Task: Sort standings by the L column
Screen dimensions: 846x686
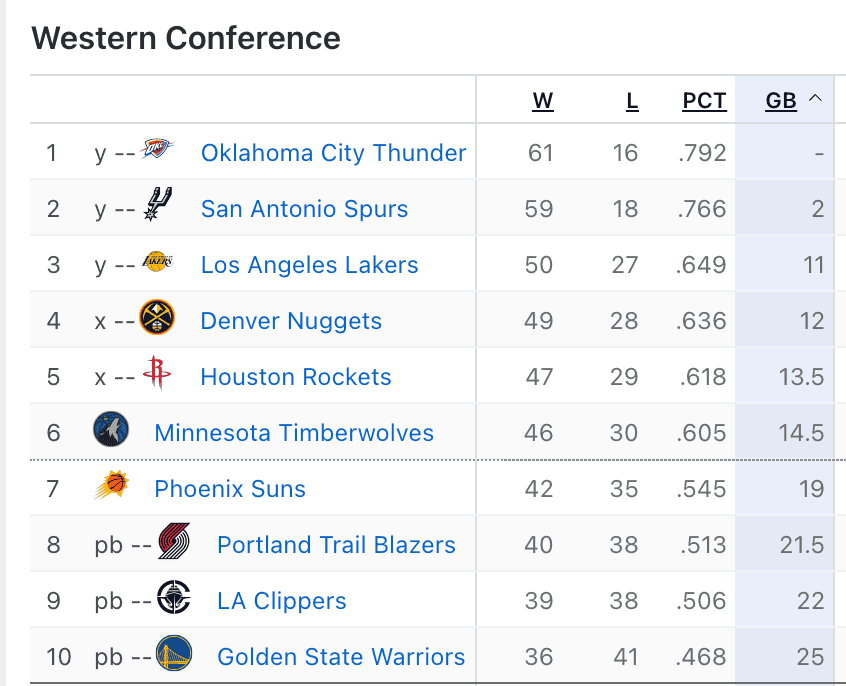Action: point(632,101)
